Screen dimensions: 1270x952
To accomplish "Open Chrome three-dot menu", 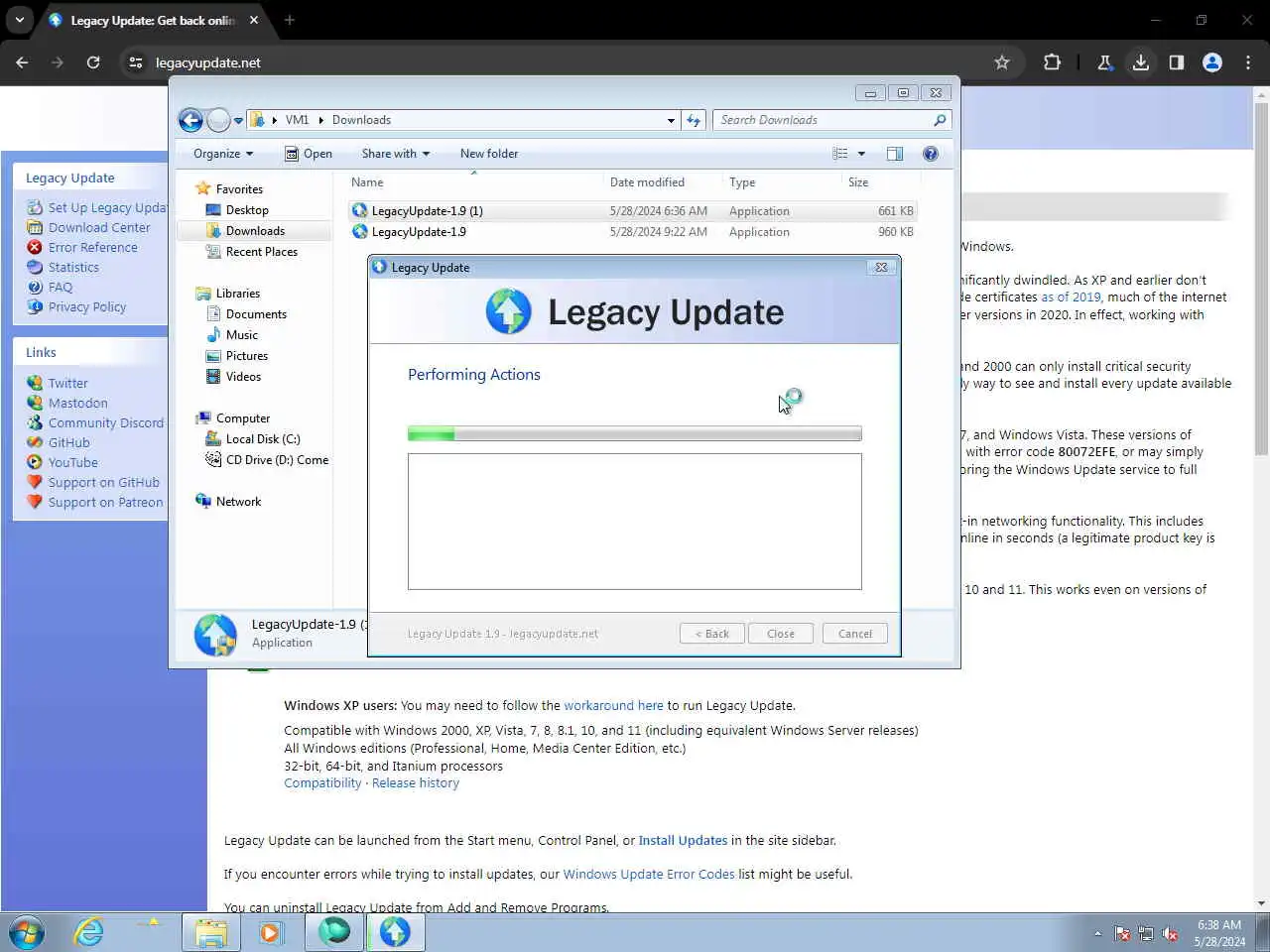I will pyautogui.click(x=1248, y=62).
